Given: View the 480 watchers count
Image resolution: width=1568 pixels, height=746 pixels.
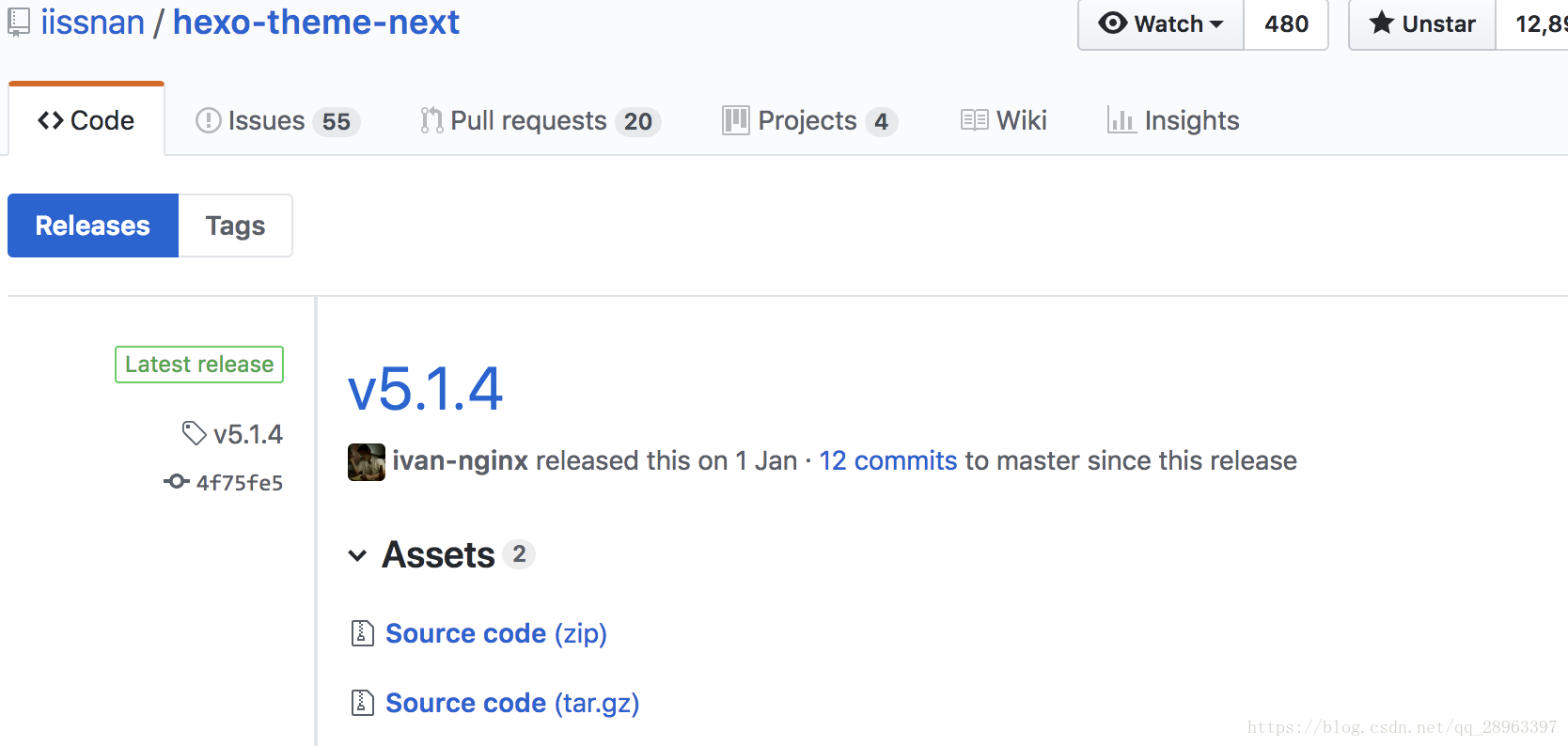Looking at the screenshot, I should coord(1286,24).
